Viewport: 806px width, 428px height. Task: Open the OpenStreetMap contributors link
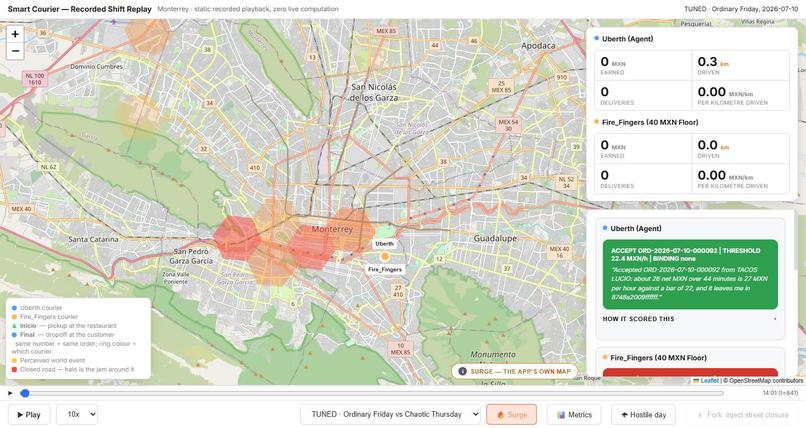[x=765, y=381]
